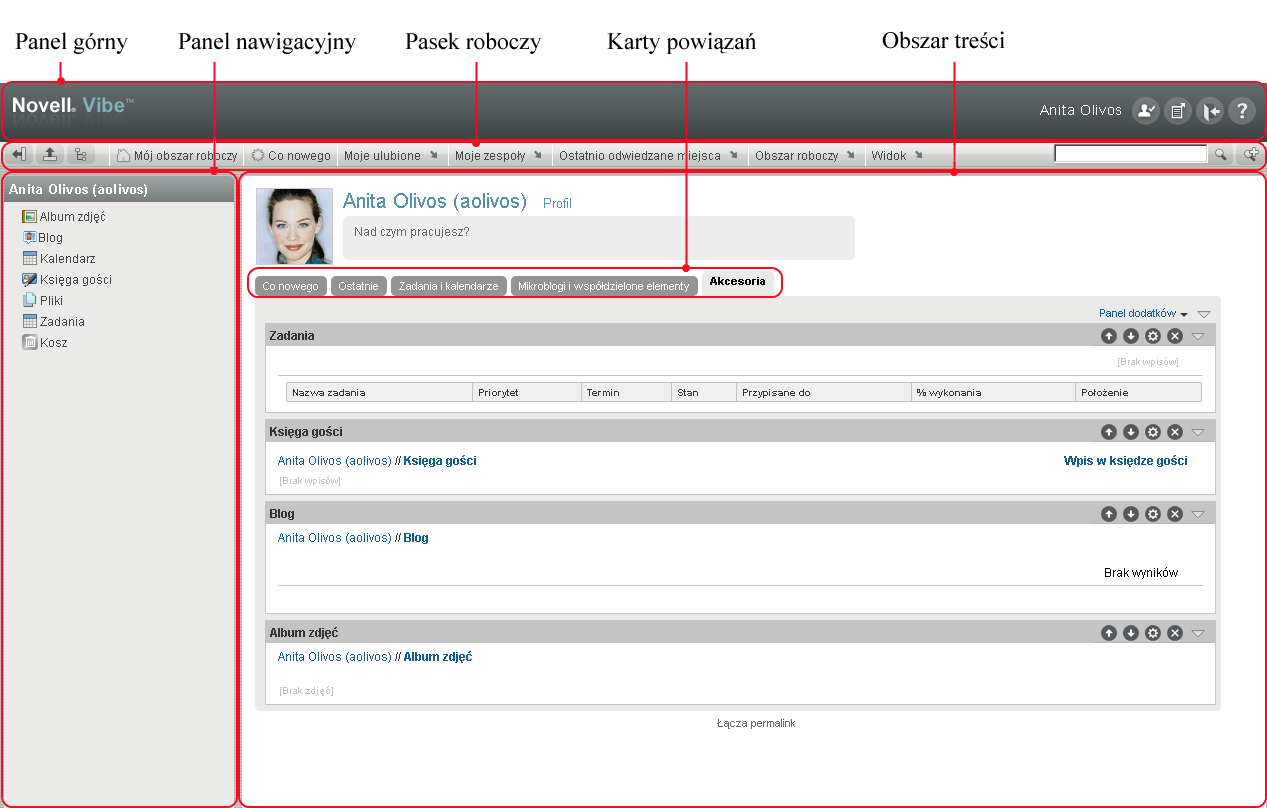Open settings gear of Album zdjęć accessory

pos(1153,633)
